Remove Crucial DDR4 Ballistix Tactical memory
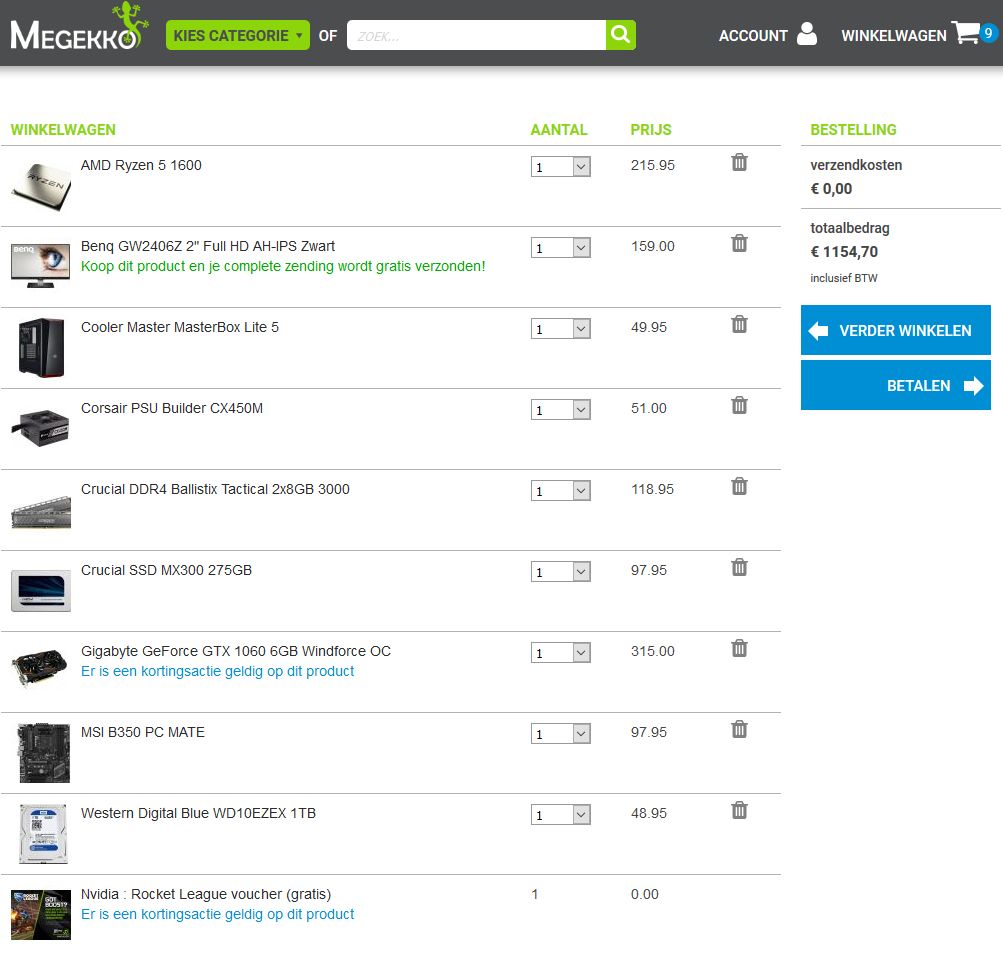This screenshot has width=1003, height=971. point(739,487)
